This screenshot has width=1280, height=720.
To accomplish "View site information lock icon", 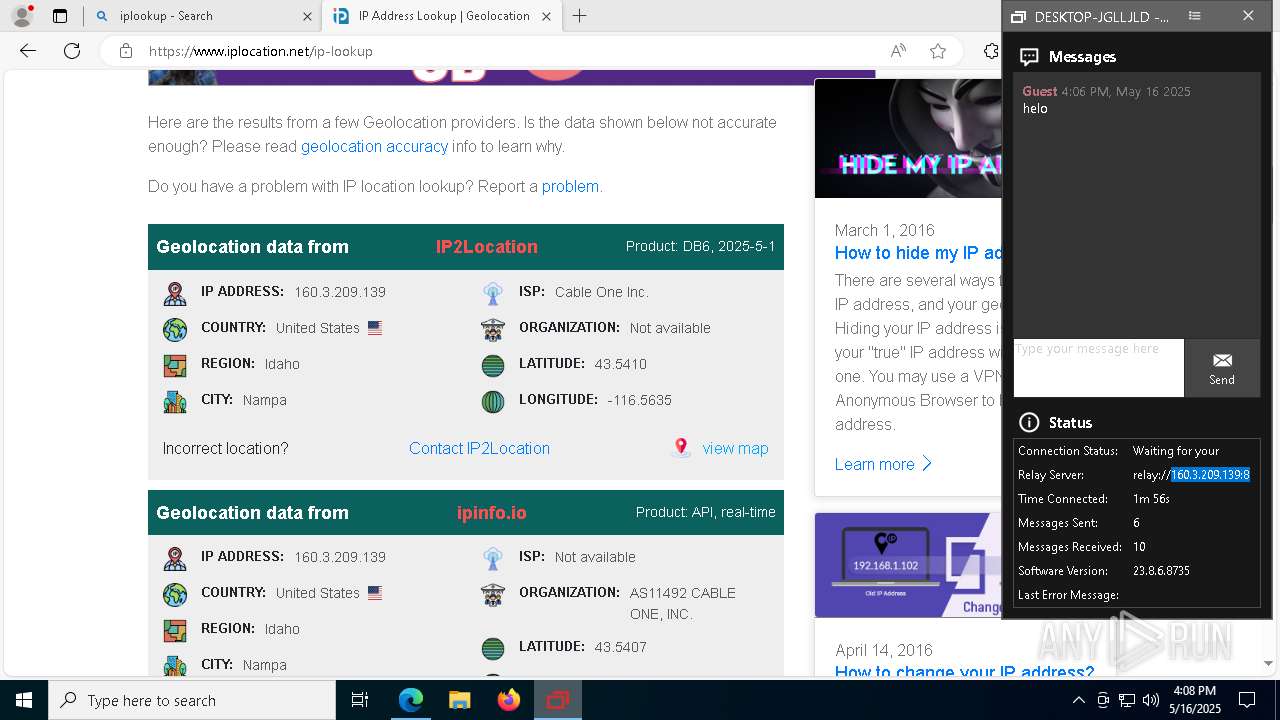I will 126,51.
